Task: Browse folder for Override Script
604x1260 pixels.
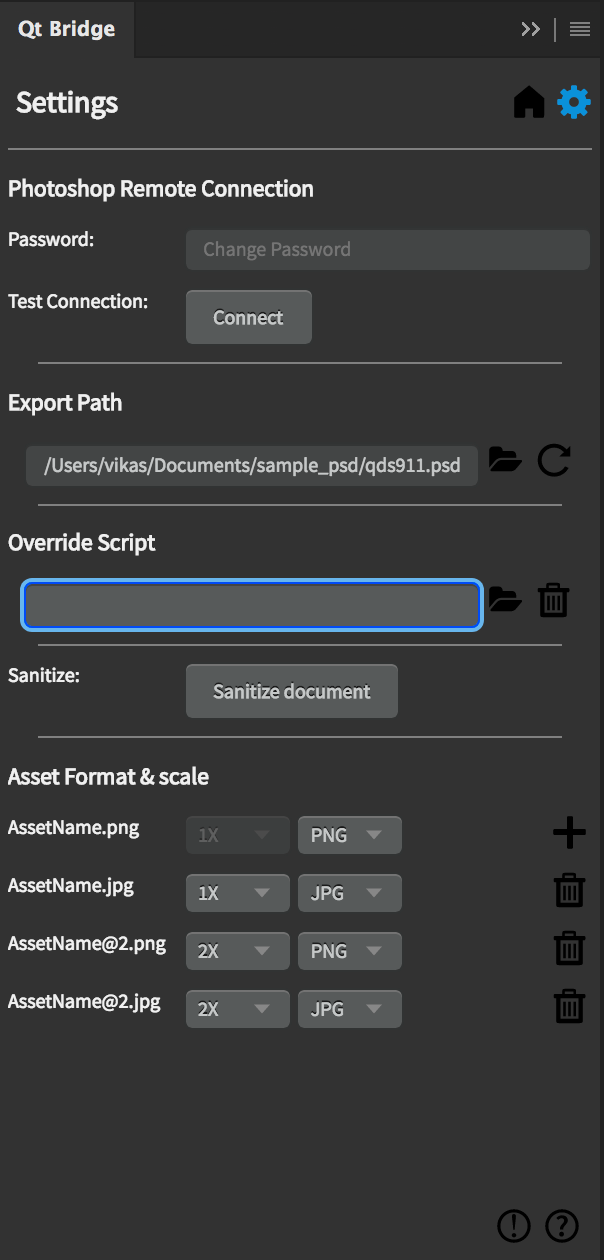Action: pyautogui.click(x=505, y=600)
